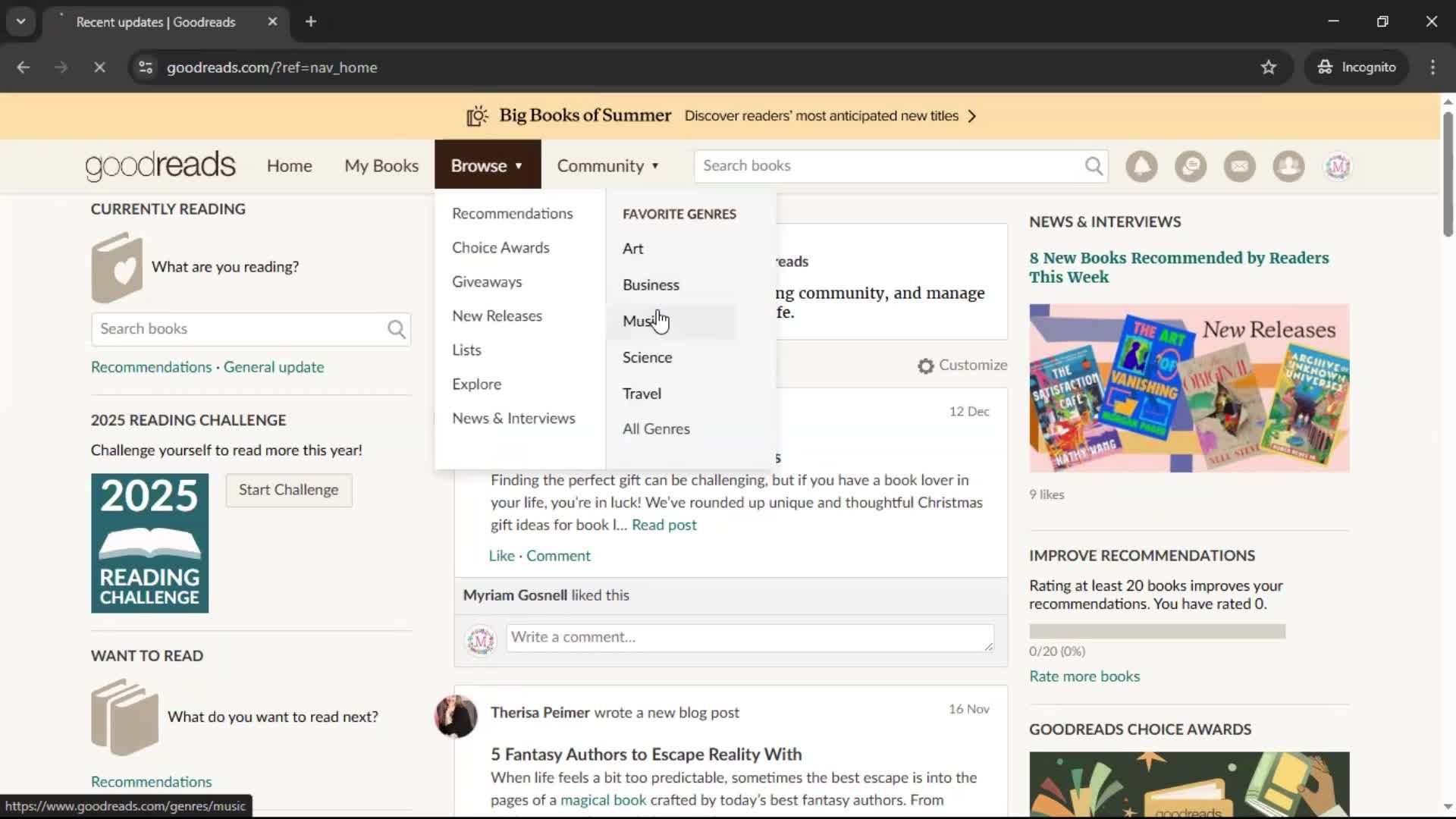Select Lists in the Browse menu

point(466,350)
